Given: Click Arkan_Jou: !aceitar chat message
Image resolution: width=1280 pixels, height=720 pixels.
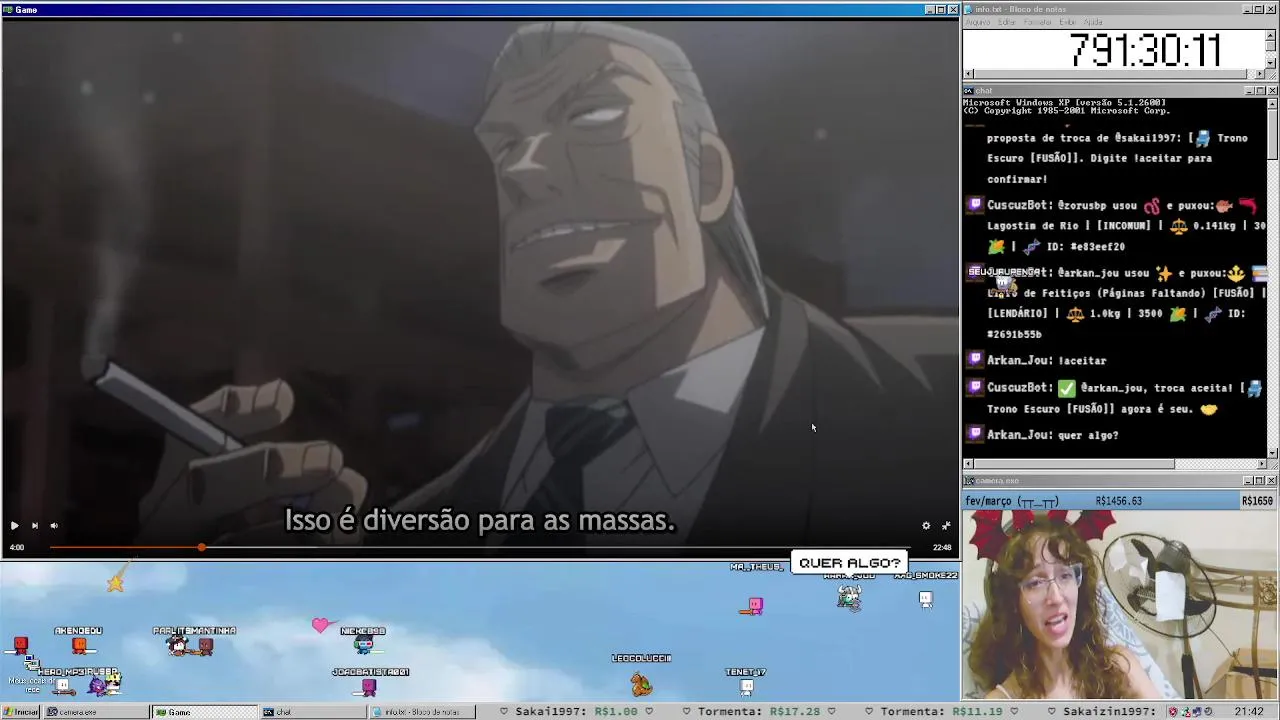Looking at the screenshot, I should pyautogui.click(x=1046, y=360).
